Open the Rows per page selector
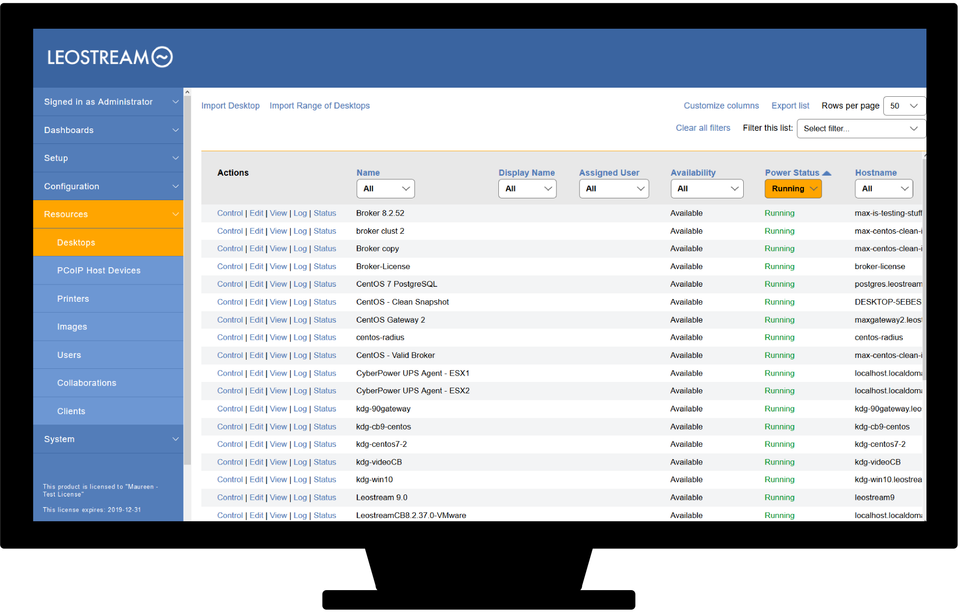Viewport: 960px width, 615px height. coord(903,105)
